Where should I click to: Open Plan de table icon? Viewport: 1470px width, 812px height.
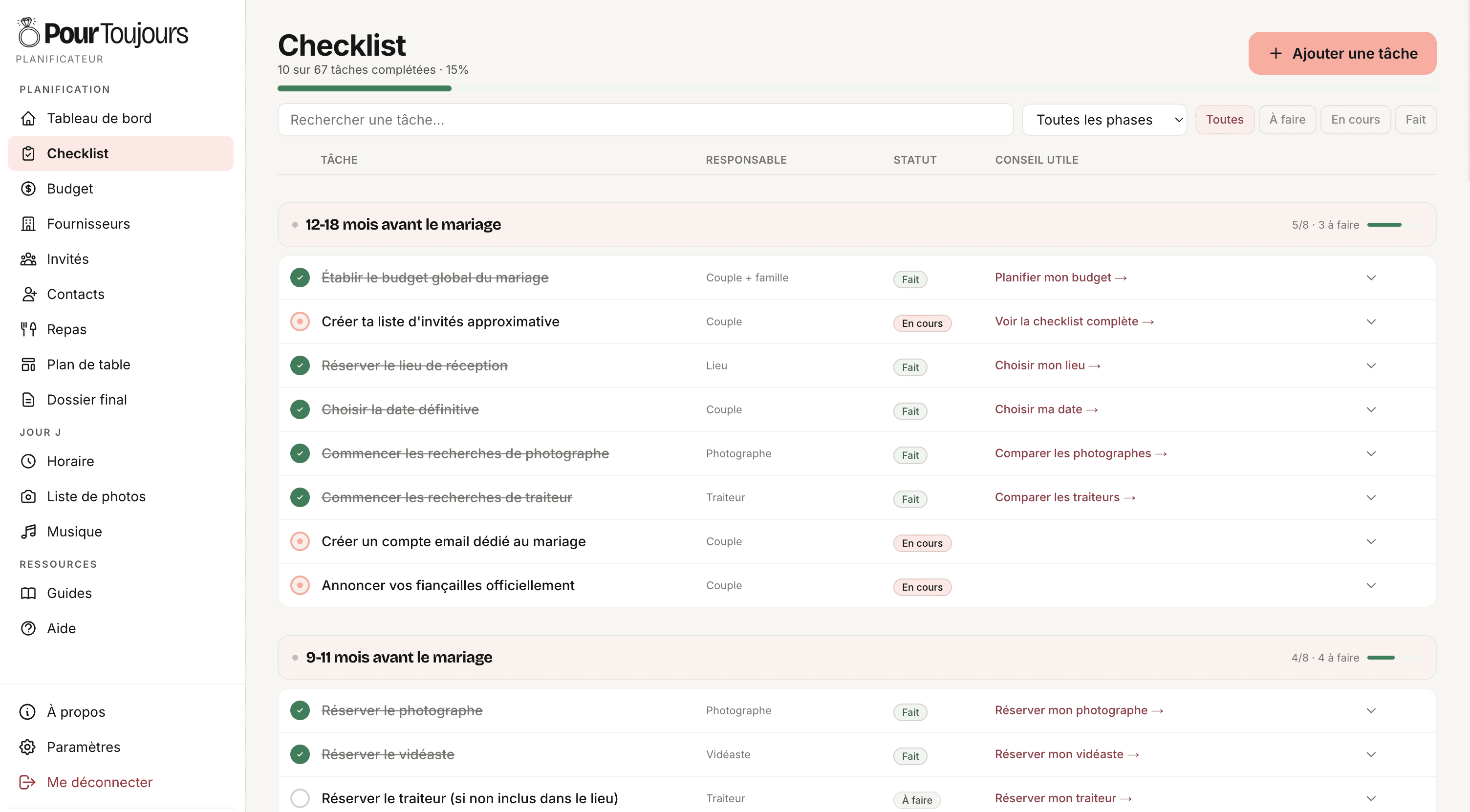pos(28,364)
